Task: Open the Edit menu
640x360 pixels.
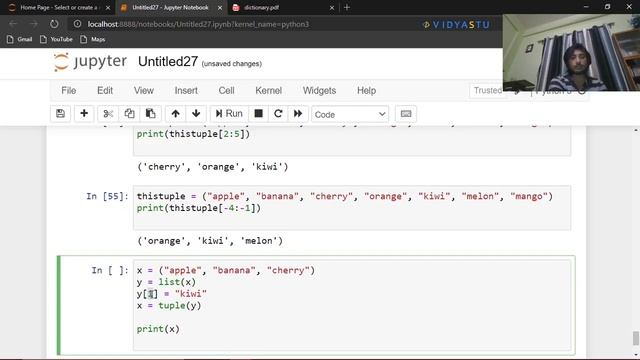Action: point(105,91)
